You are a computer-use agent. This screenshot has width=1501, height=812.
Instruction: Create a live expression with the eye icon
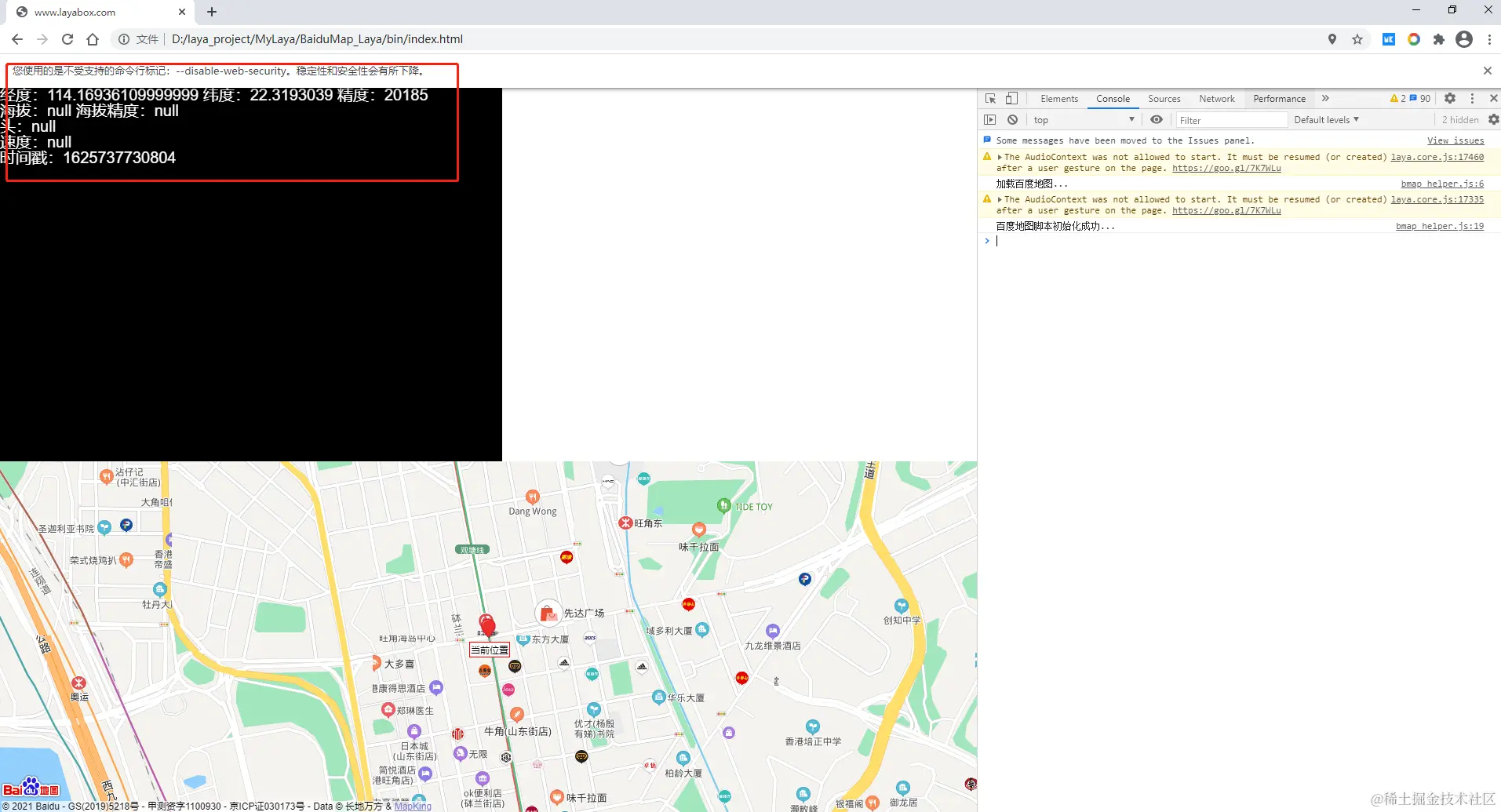tap(1157, 120)
